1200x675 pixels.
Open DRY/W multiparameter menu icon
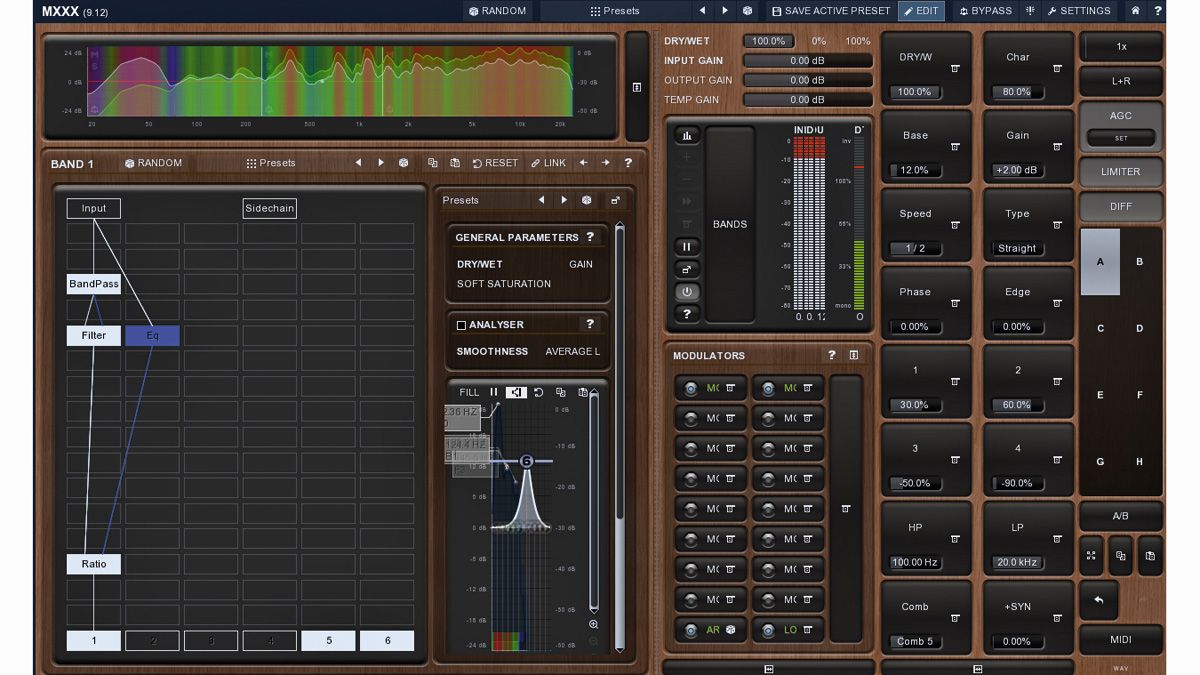955,67
